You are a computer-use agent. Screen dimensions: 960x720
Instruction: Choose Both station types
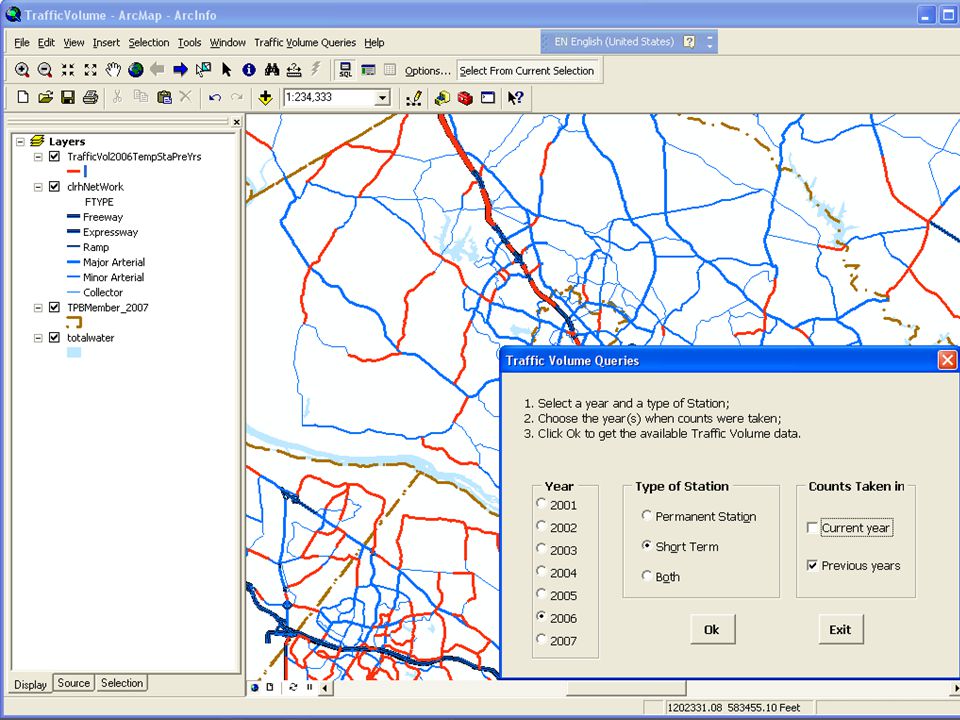[647, 576]
